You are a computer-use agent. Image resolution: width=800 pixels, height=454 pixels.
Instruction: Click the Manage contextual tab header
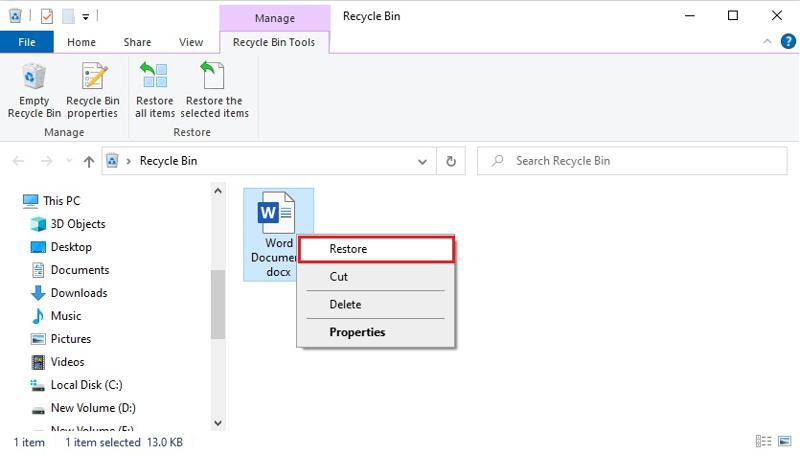coord(274,18)
